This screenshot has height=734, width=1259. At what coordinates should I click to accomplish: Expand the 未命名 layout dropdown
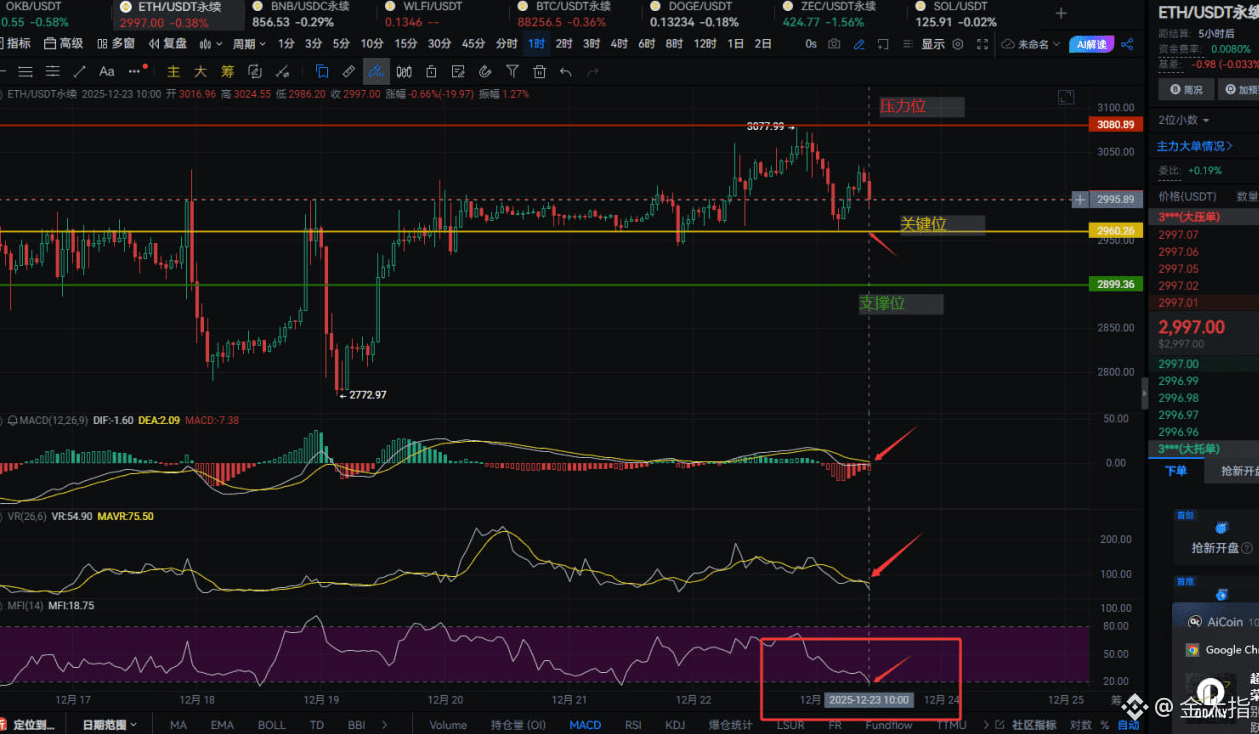[1030, 44]
